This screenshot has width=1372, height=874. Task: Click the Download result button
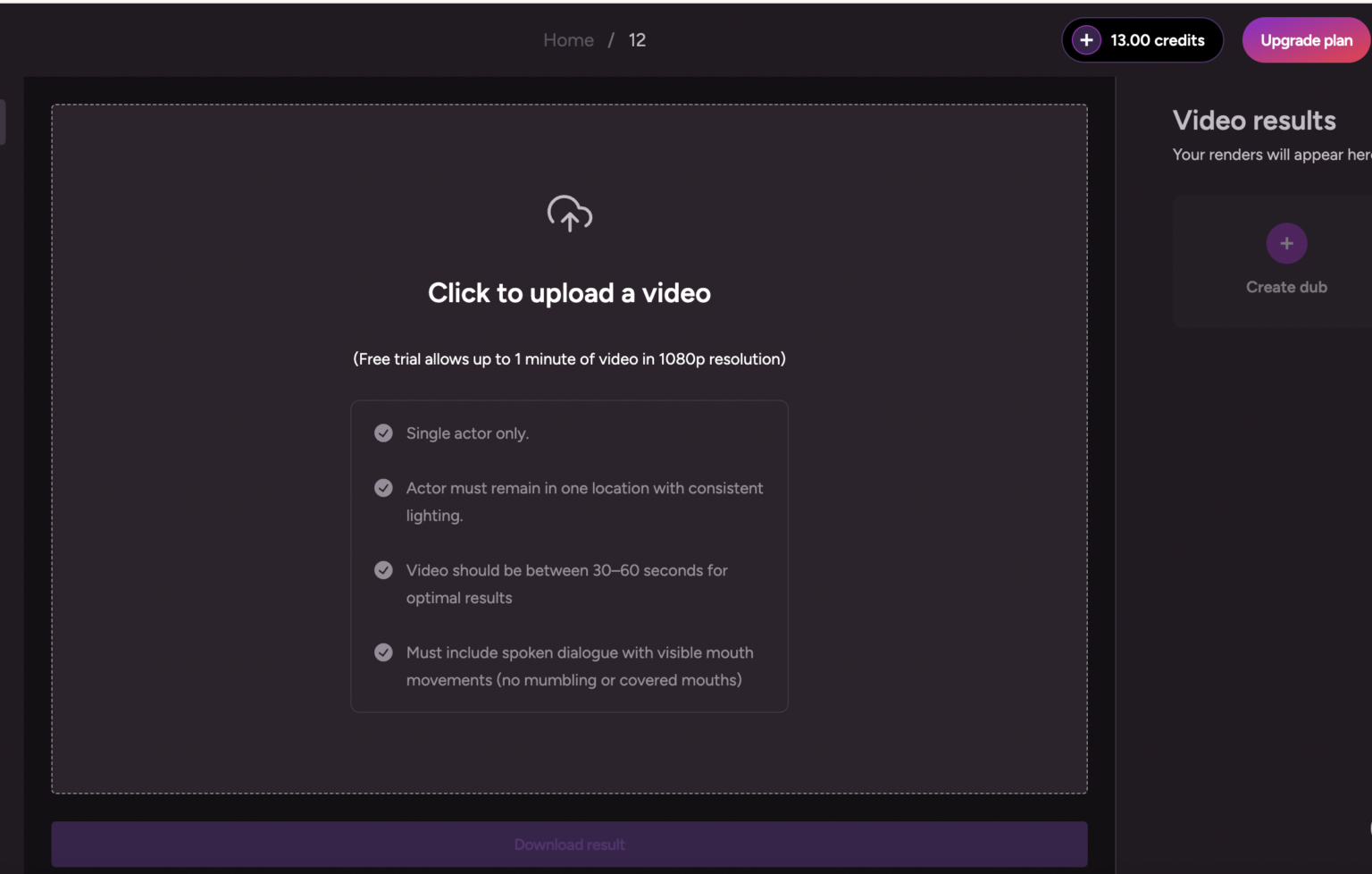pos(569,845)
